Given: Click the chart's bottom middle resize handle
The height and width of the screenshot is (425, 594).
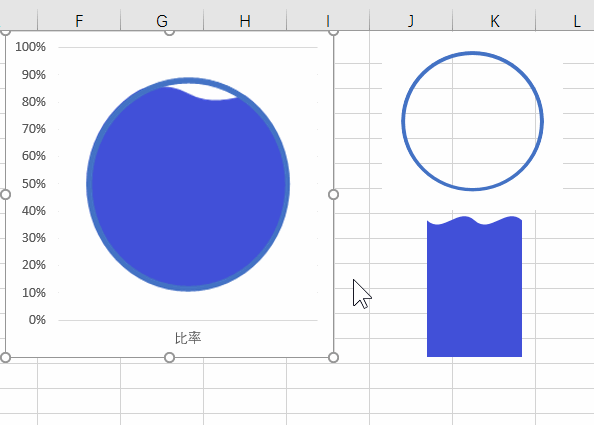Looking at the screenshot, I should click(169, 357).
